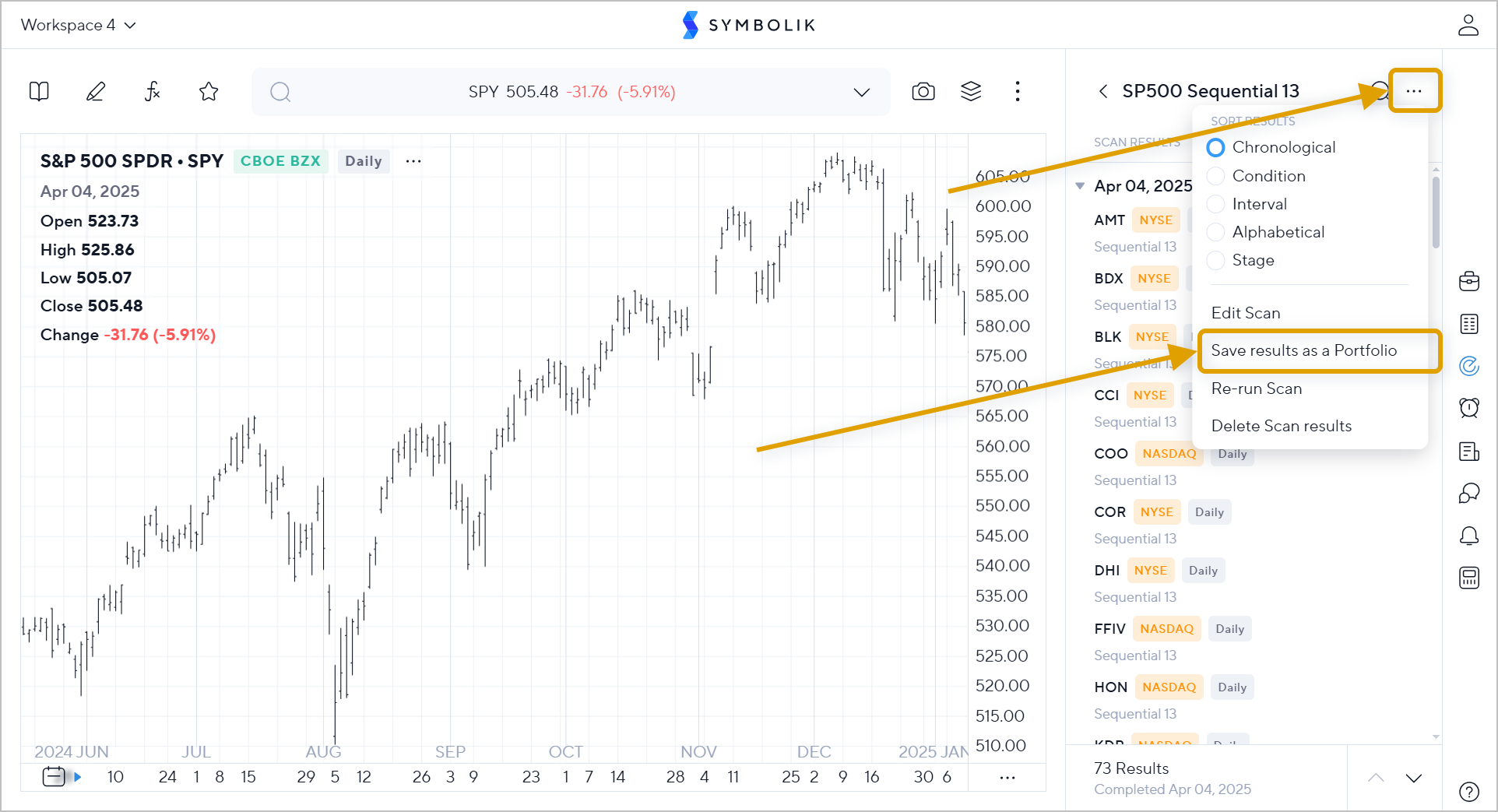The width and height of the screenshot is (1498, 812).
Task: Open the layers stack icon
Action: 971,92
